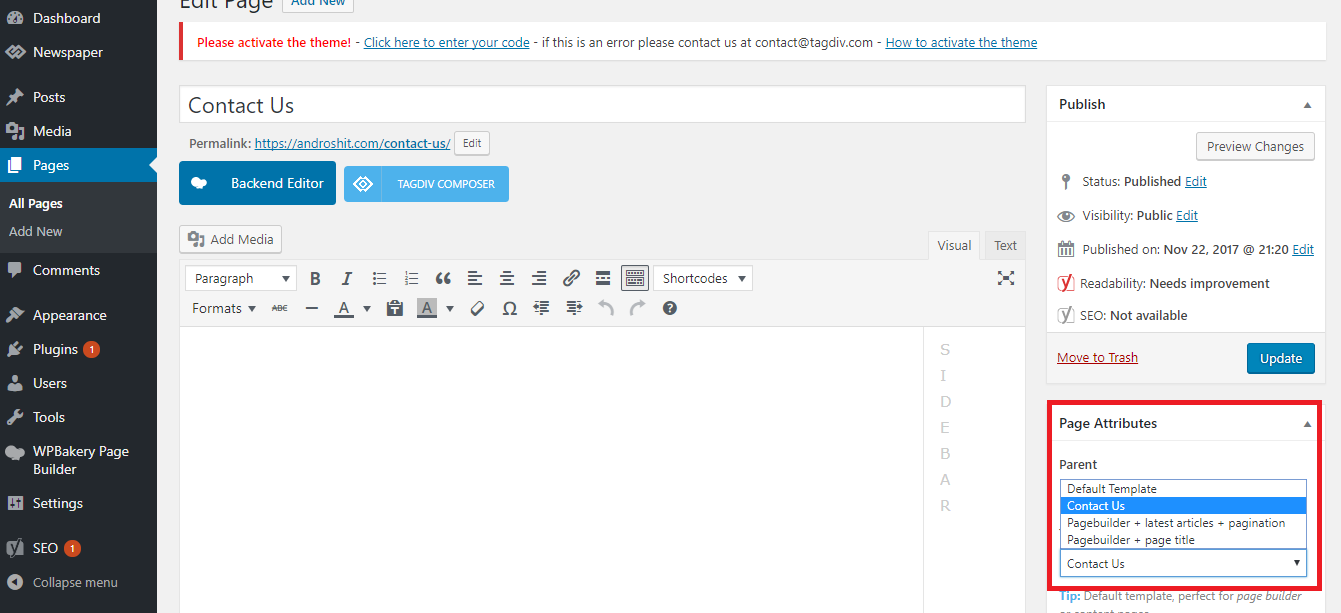Open the Shortcodes dropdown
This screenshot has height=613, width=1341.
pyautogui.click(x=703, y=278)
